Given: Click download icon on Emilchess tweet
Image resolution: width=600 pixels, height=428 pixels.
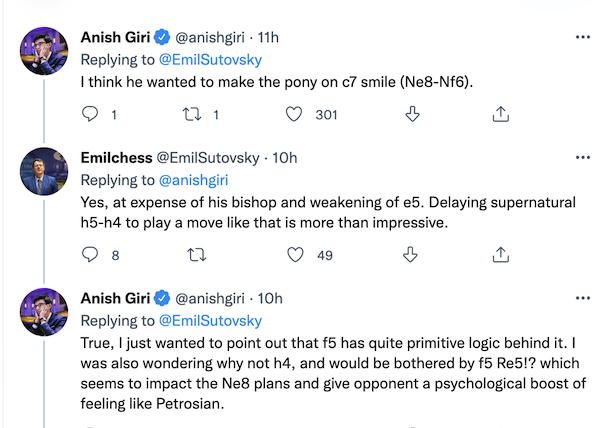Looking at the screenshot, I should point(411,255).
